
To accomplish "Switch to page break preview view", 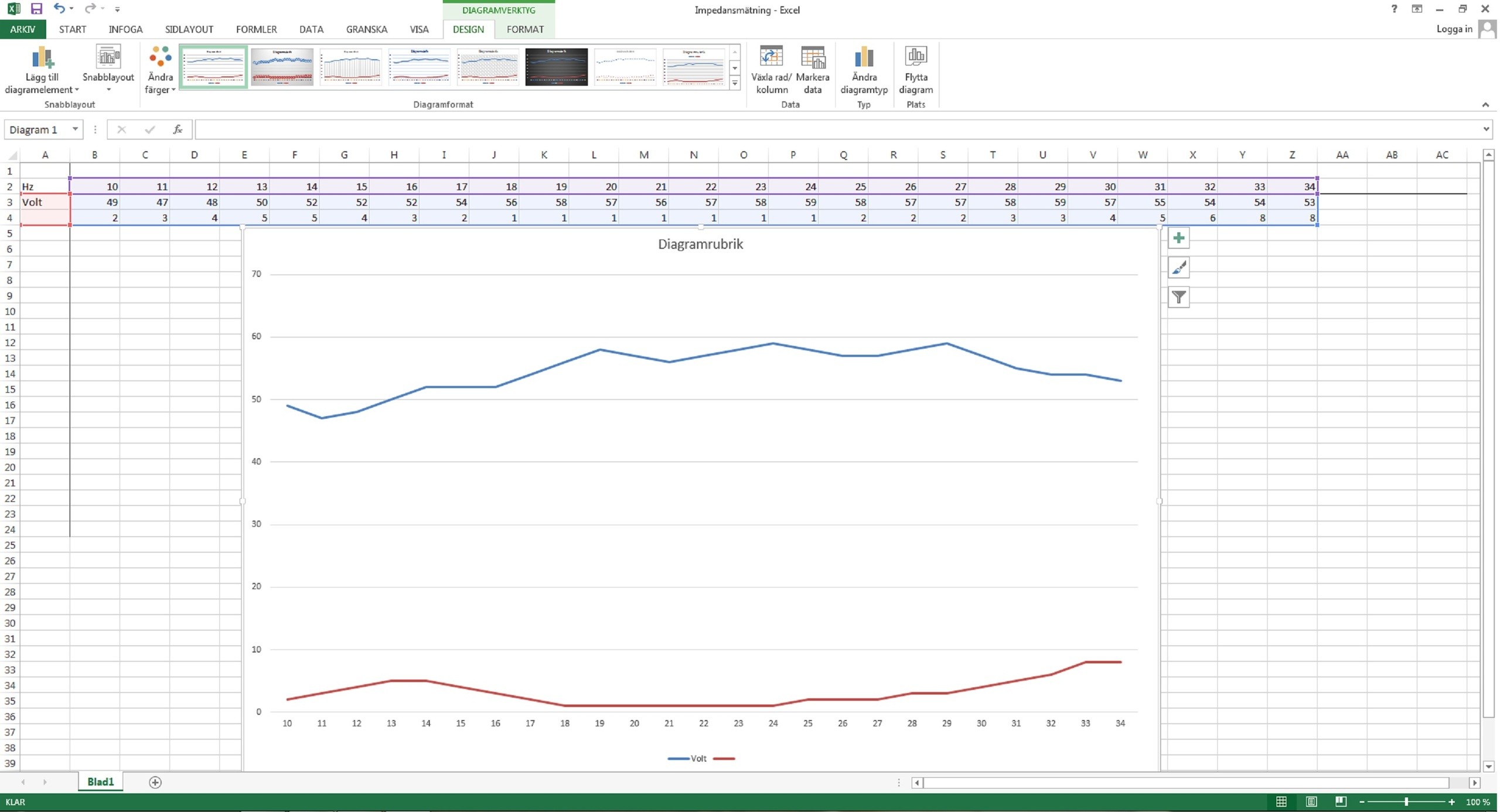I will [x=1341, y=801].
